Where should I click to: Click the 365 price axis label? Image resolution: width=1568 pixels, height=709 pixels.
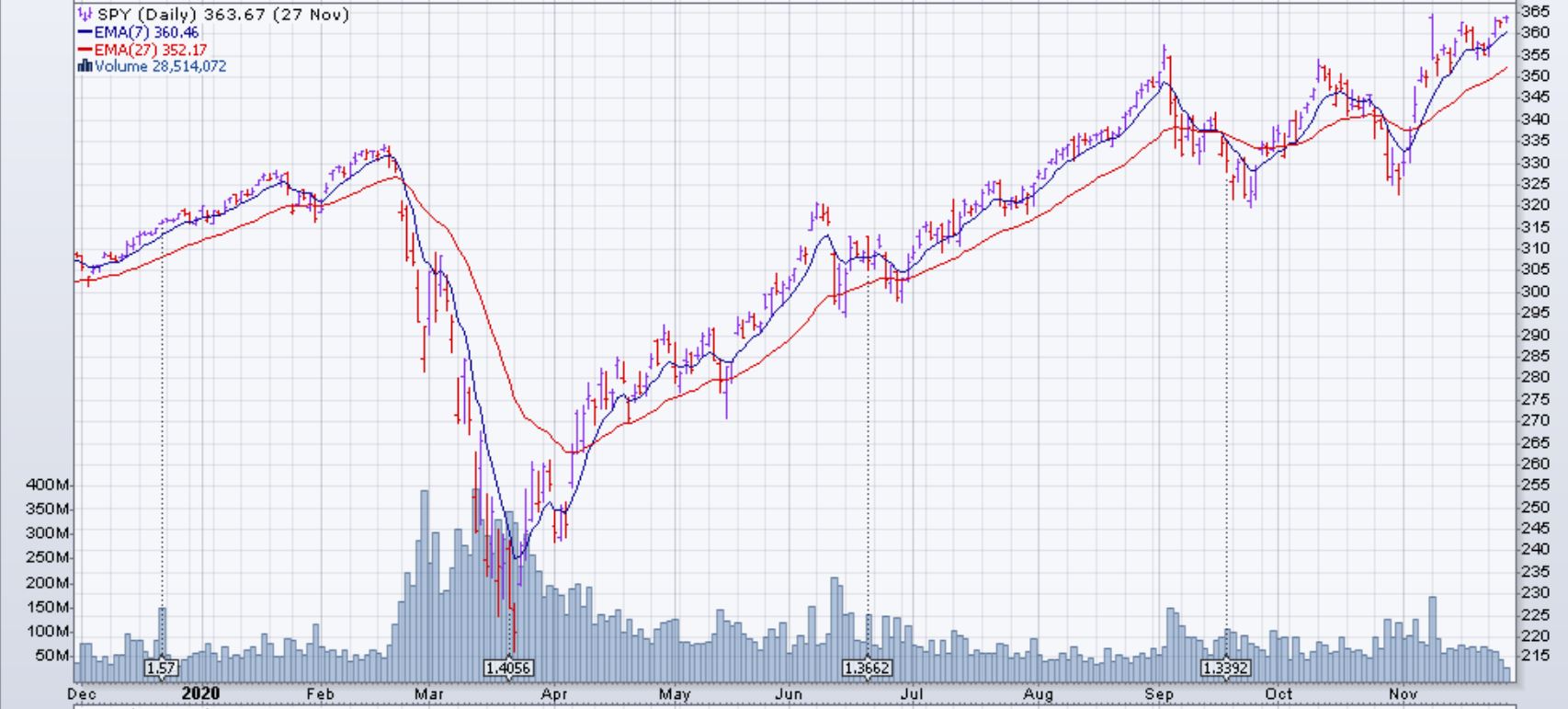point(1535,11)
